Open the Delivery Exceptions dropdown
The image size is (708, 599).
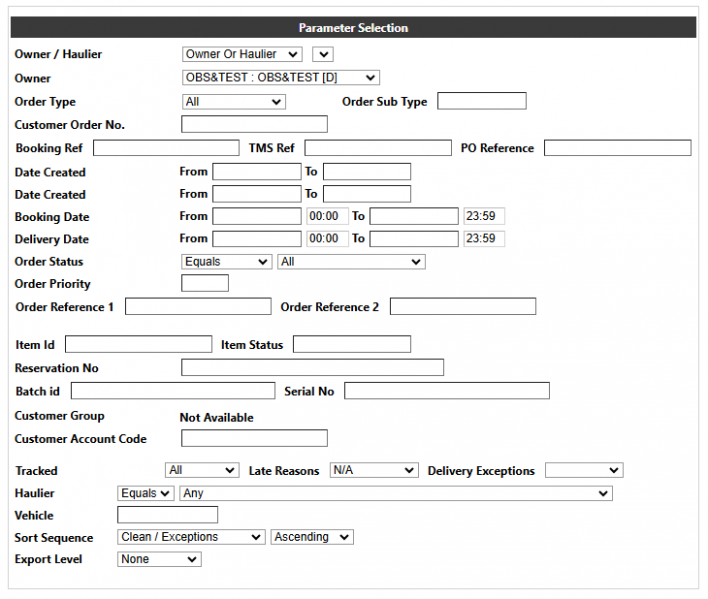[584, 470]
